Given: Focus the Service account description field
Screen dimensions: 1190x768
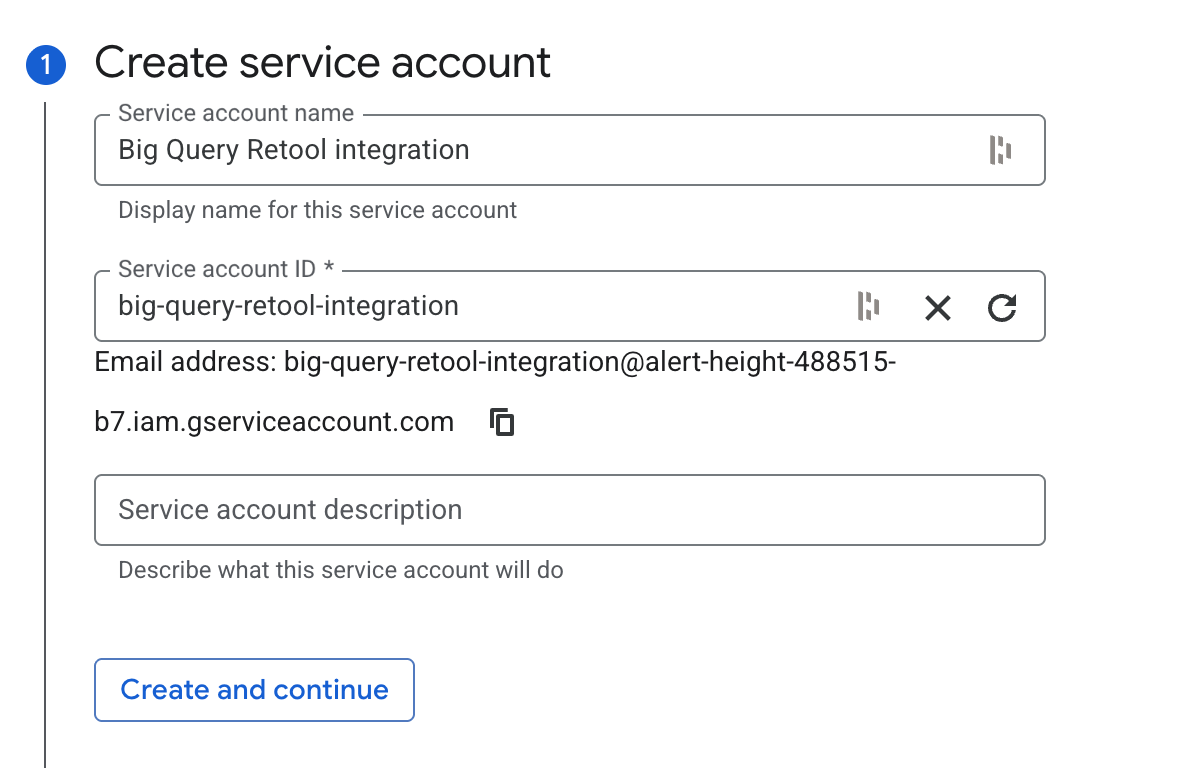Looking at the screenshot, I should (569, 510).
